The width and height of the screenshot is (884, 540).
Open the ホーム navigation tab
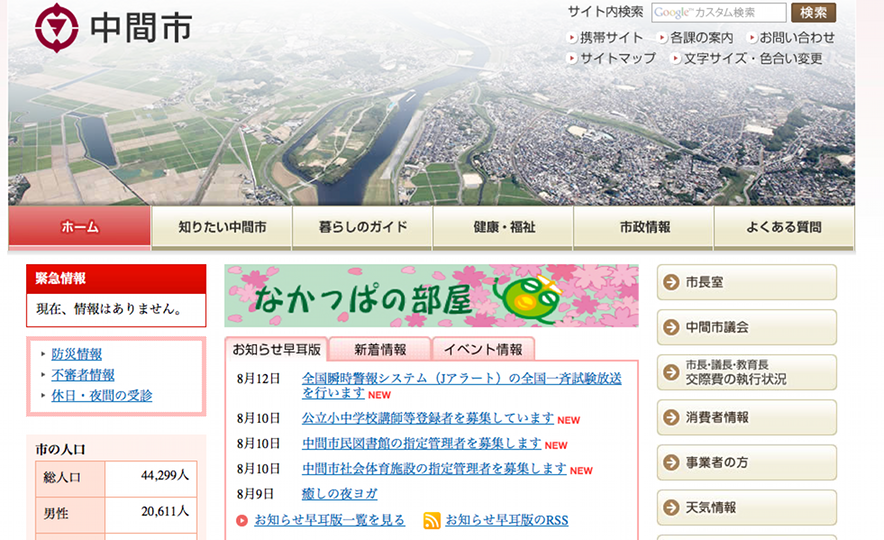point(80,227)
